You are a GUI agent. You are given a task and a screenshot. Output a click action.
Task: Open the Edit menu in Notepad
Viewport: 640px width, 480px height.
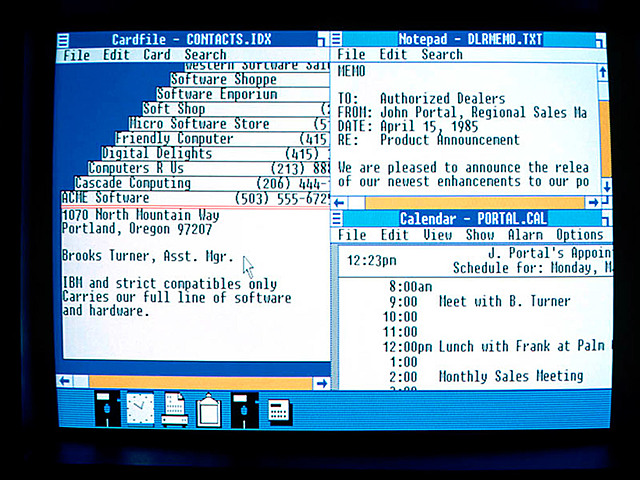393,54
